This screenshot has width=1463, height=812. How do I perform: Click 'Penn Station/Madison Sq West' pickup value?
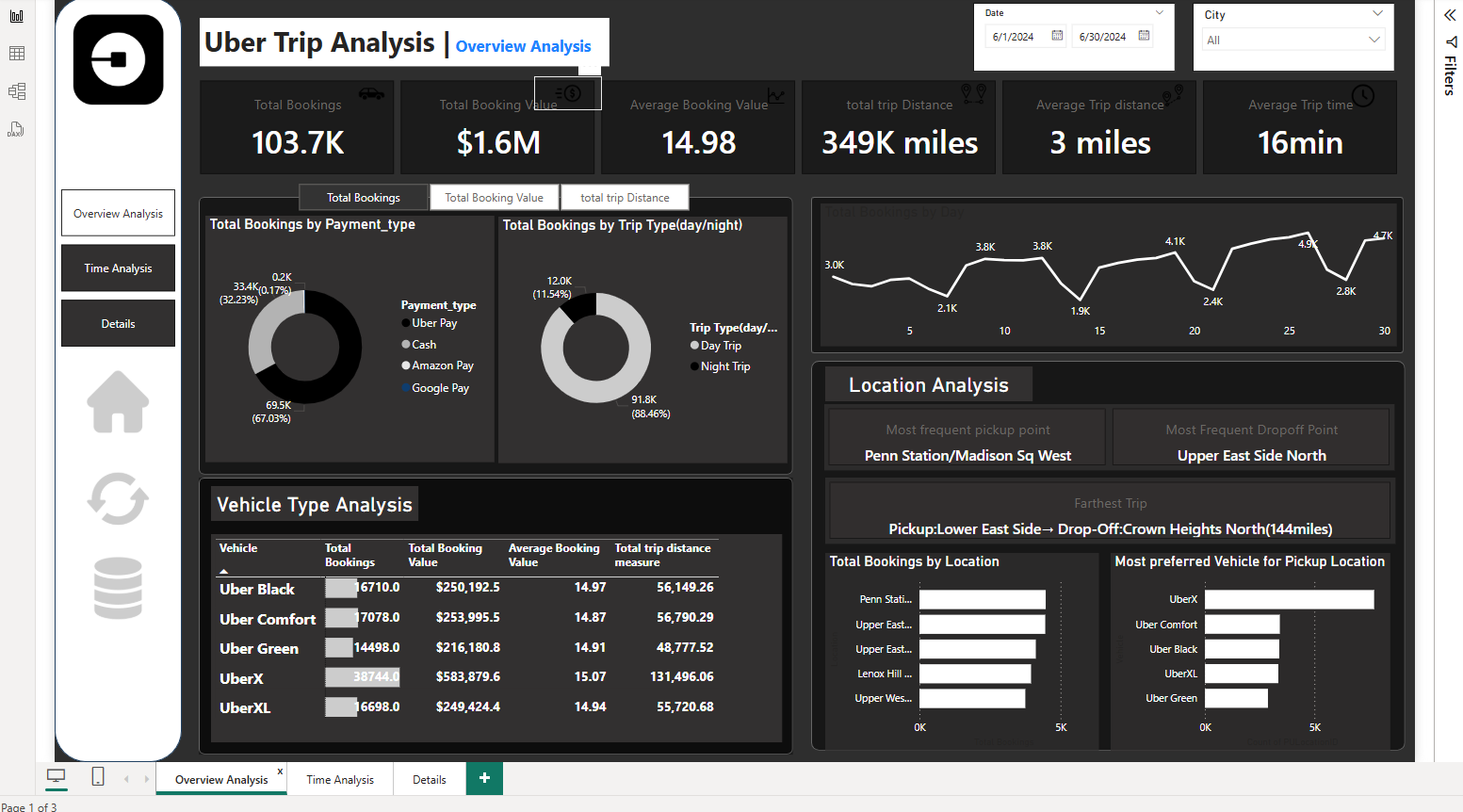coord(967,456)
